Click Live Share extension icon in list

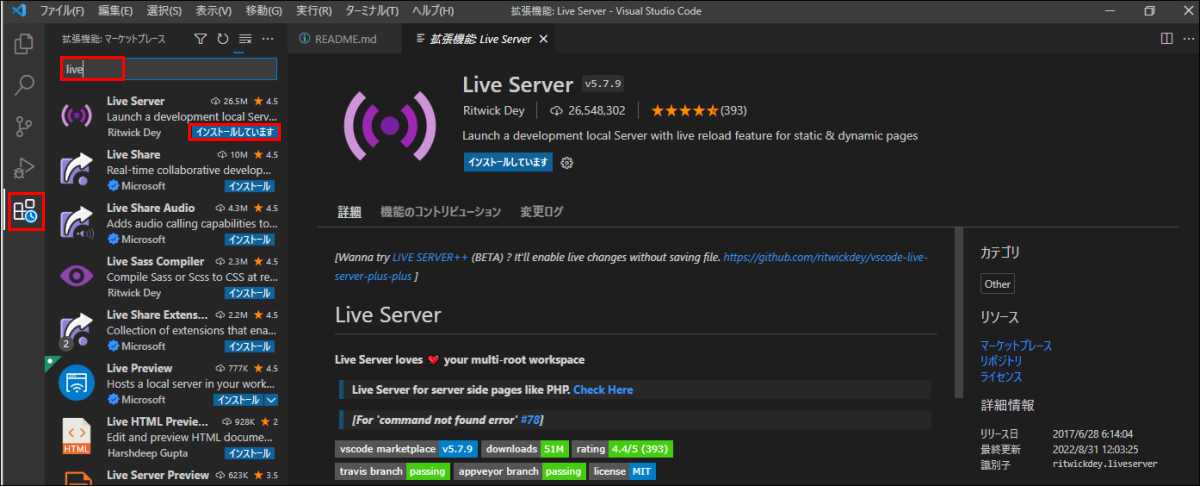pos(77,170)
